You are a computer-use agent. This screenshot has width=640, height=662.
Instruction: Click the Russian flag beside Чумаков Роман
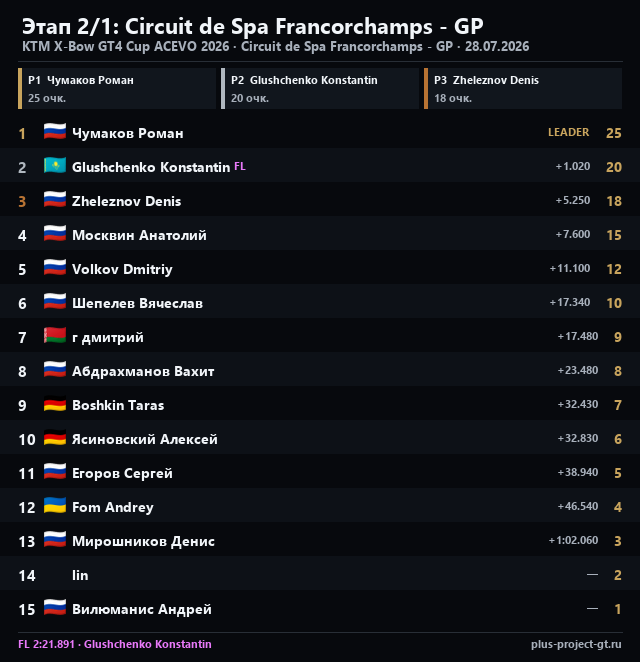pos(55,132)
